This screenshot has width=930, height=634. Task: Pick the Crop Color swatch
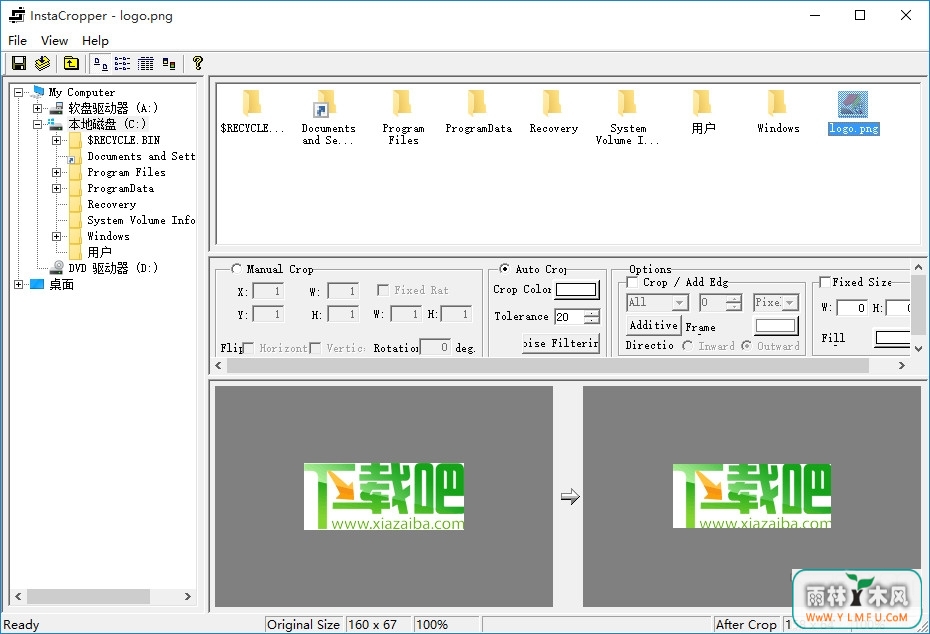[577, 289]
